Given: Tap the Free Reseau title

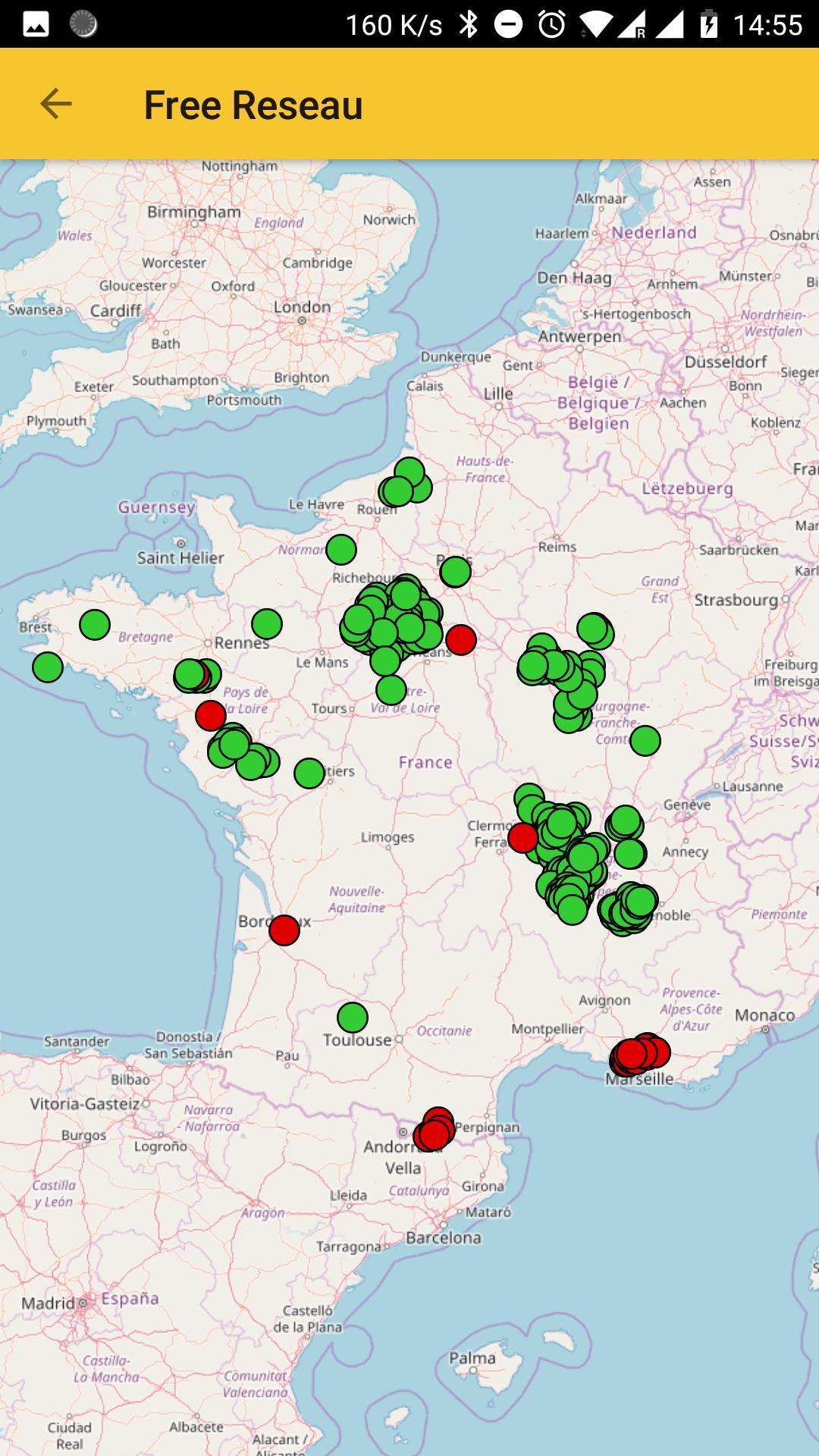Looking at the screenshot, I should pos(253,105).
